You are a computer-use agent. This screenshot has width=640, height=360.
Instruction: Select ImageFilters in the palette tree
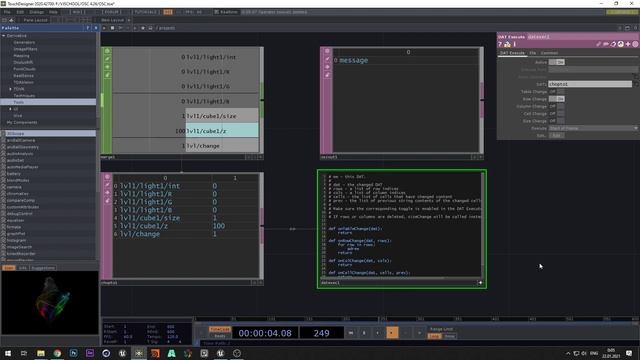[x=25, y=49]
